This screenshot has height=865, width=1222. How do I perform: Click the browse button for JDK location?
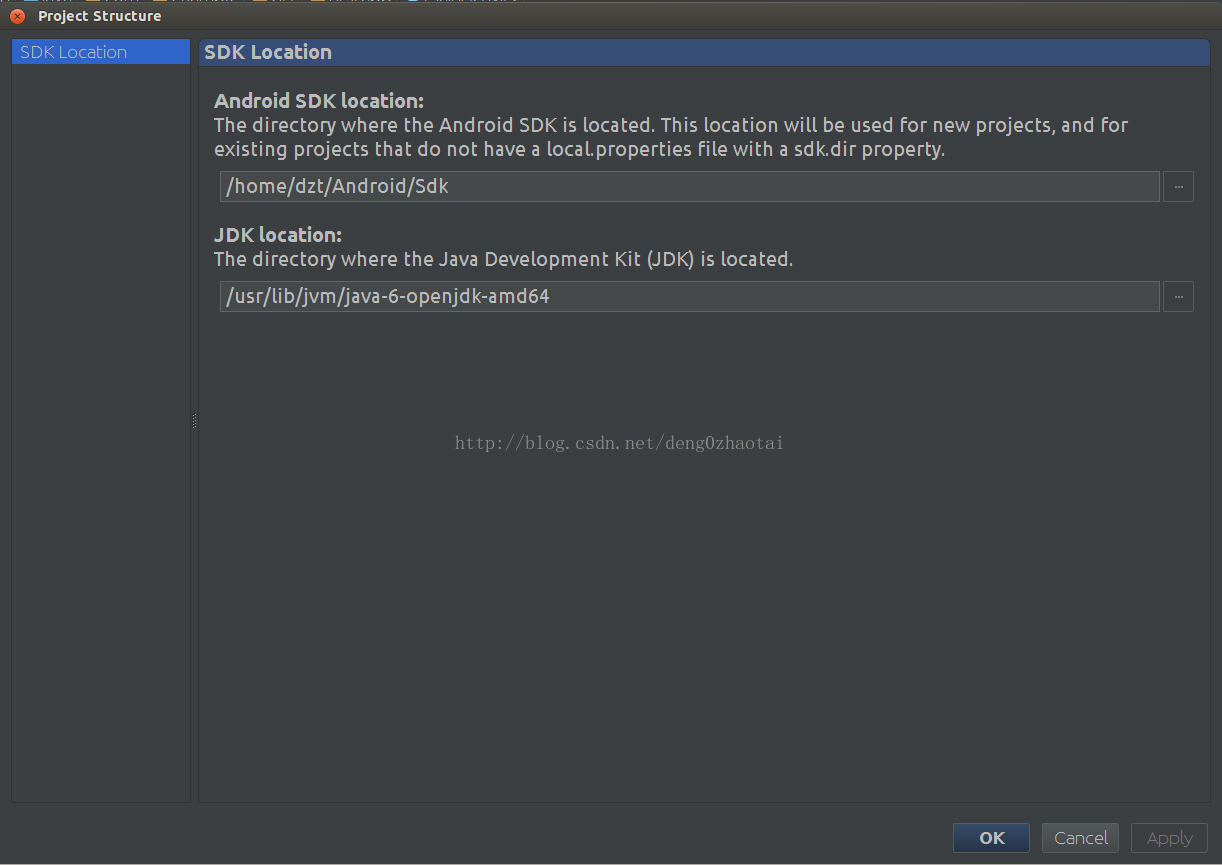tap(1178, 296)
